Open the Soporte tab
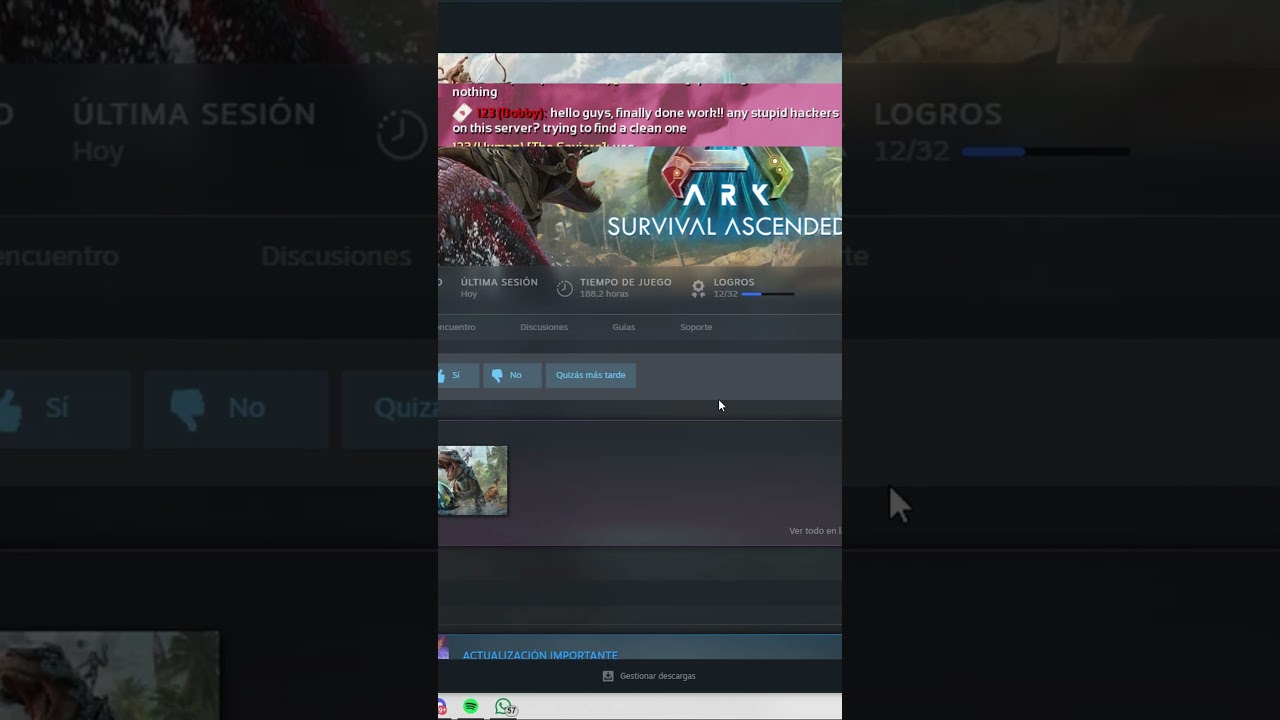 (x=696, y=327)
